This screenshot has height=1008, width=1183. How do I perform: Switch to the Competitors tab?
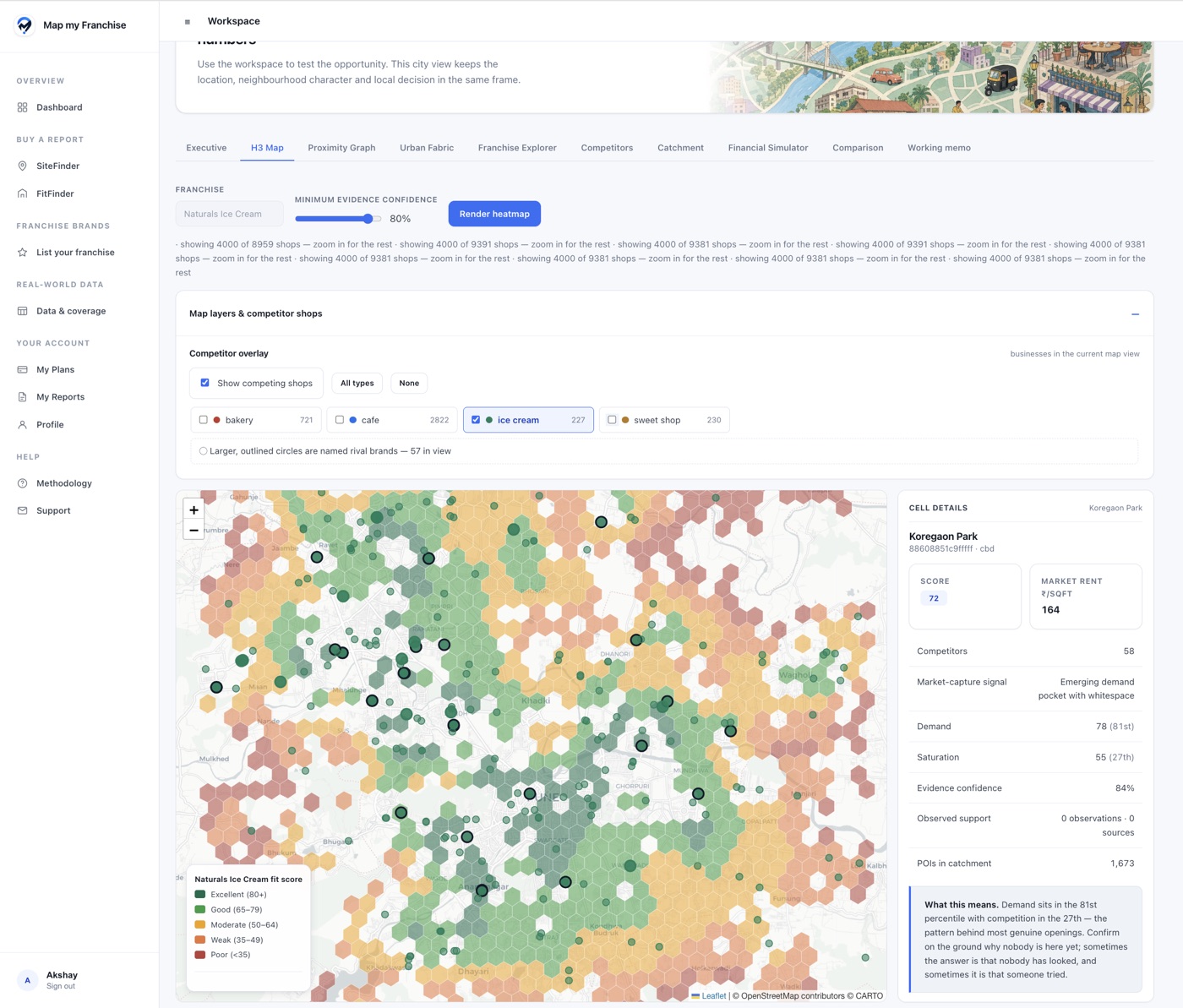[607, 148]
